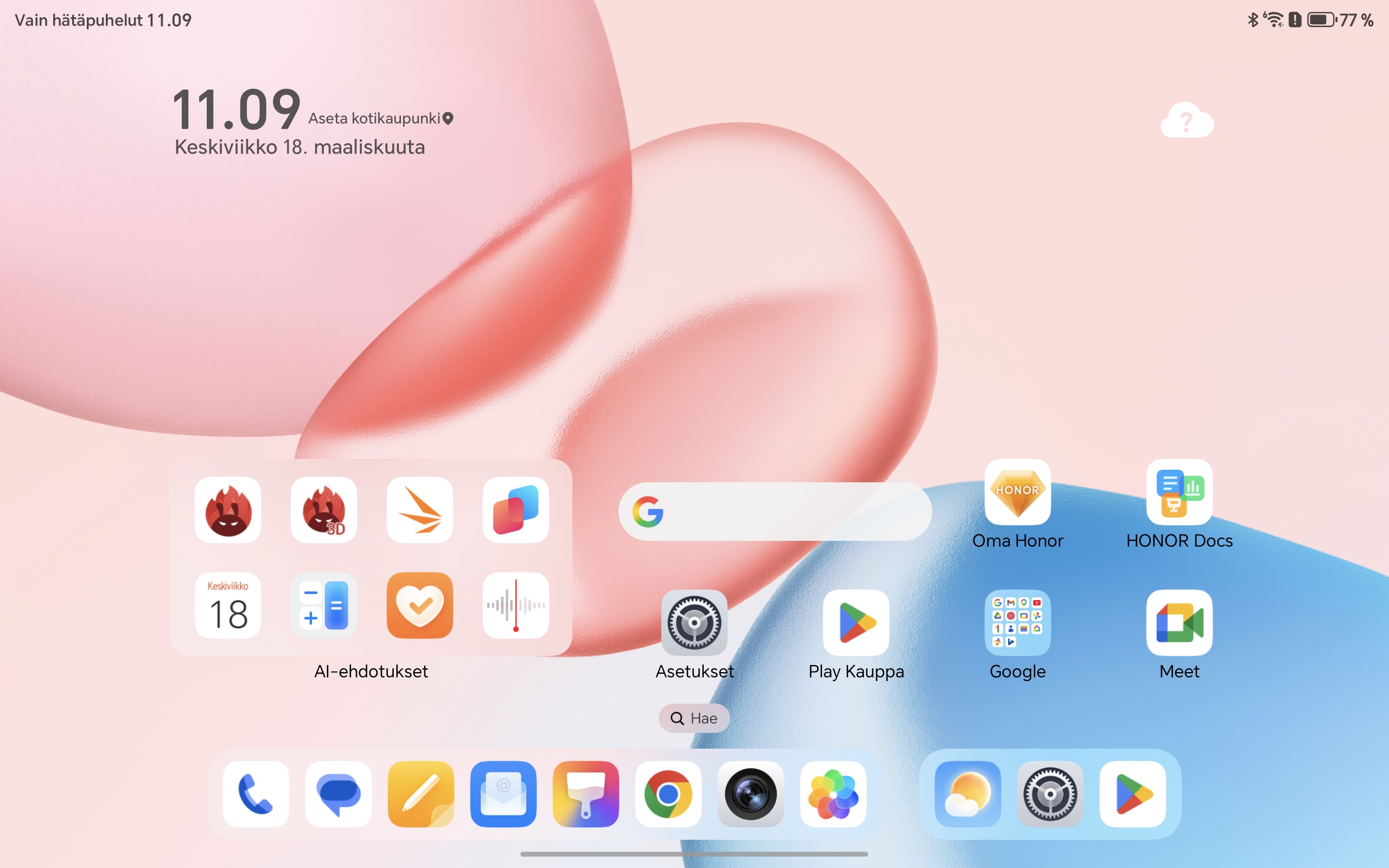Open the weather cloud widget

[1187, 120]
